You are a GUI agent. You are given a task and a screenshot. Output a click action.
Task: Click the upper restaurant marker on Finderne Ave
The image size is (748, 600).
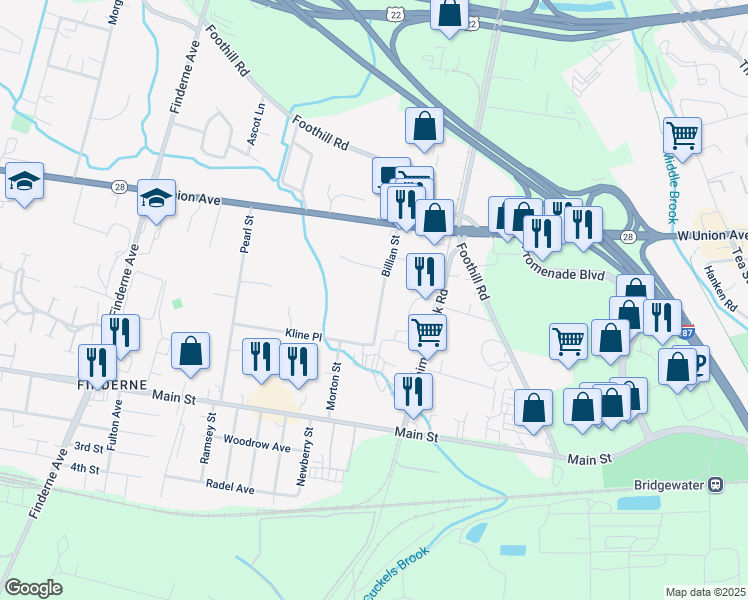pyautogui.click(x=120, y=334)
